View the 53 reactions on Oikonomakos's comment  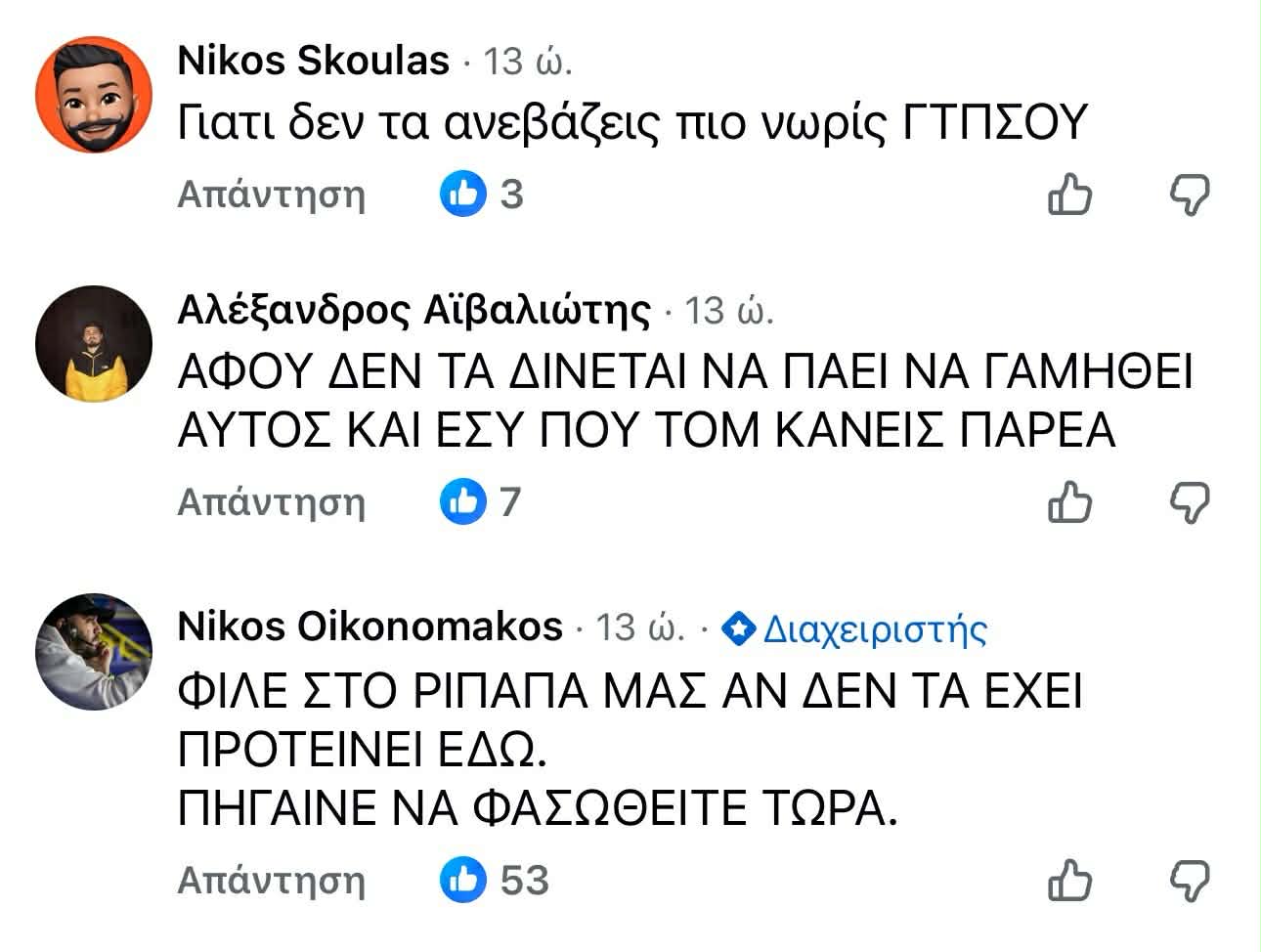494,880
